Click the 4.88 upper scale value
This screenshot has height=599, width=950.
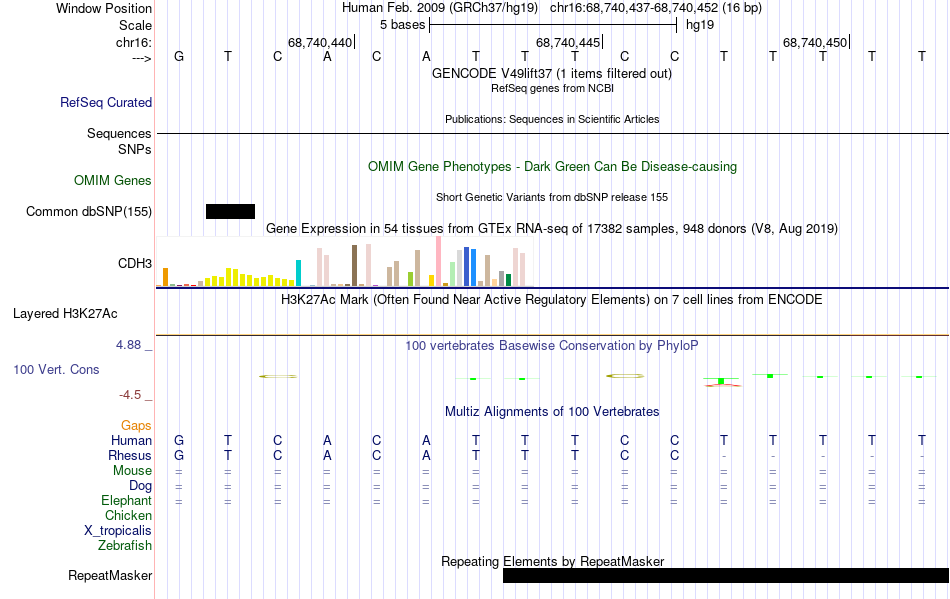tap(128, 345)
